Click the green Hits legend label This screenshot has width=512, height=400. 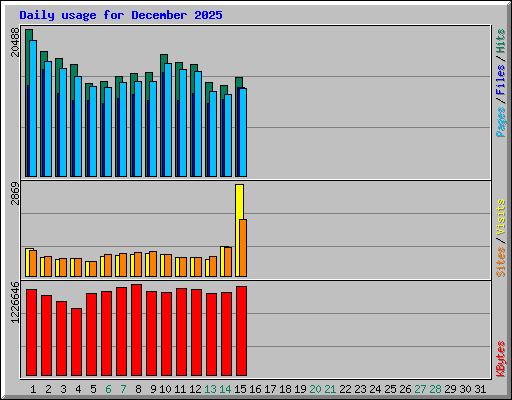(x=500, y=41)
